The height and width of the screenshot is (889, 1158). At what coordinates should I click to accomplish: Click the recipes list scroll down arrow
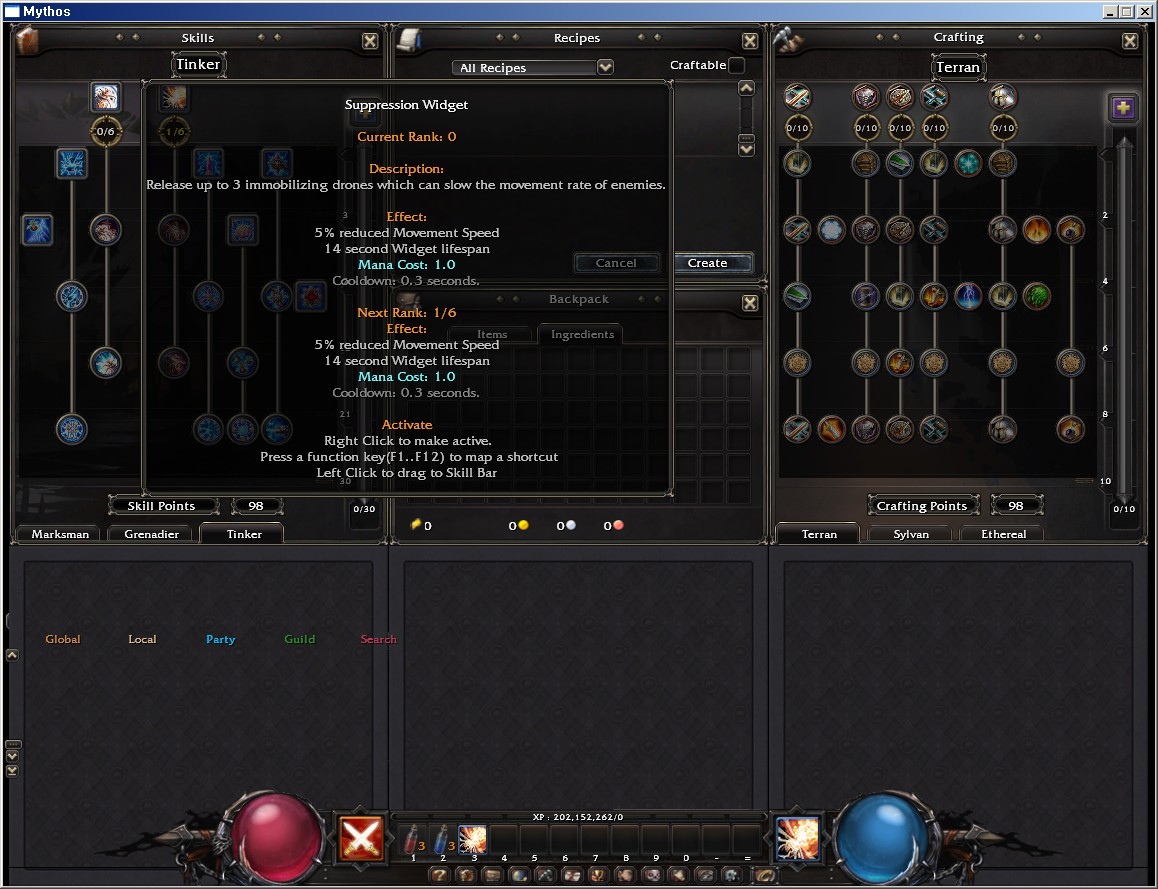pyautogui.click(x=746, y=149)
